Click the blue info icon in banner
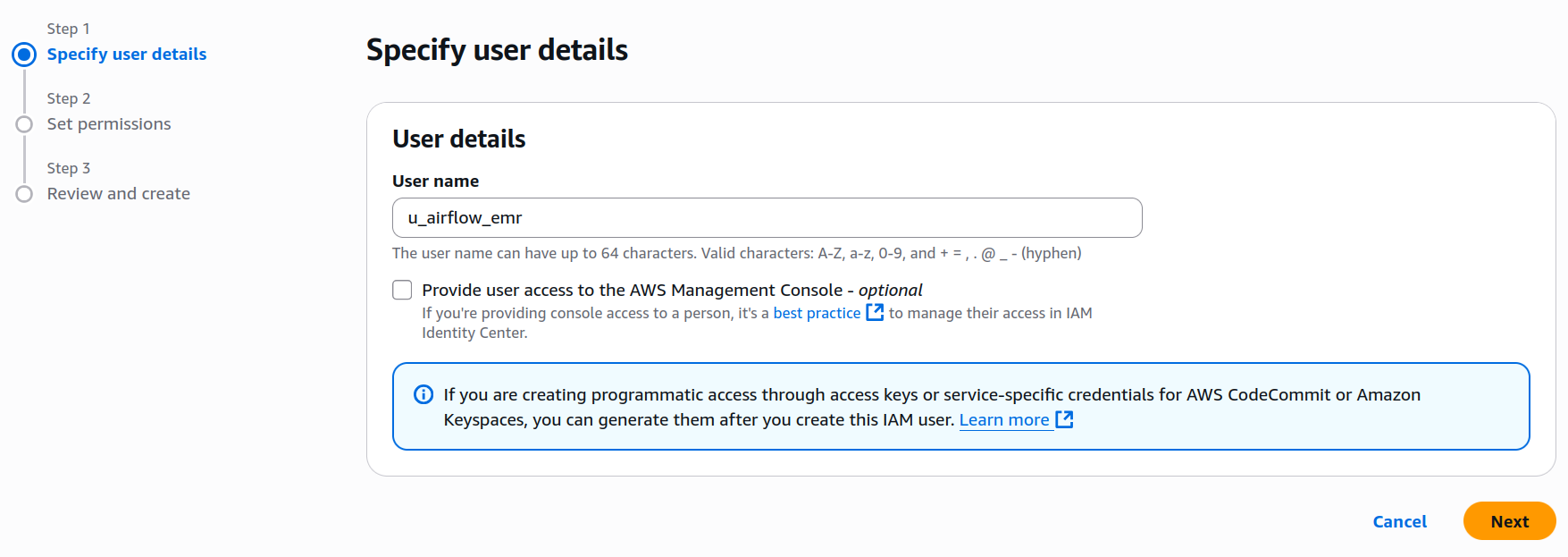The width and height of the screenshot is (1568, 557). click(x=423, y=394)
